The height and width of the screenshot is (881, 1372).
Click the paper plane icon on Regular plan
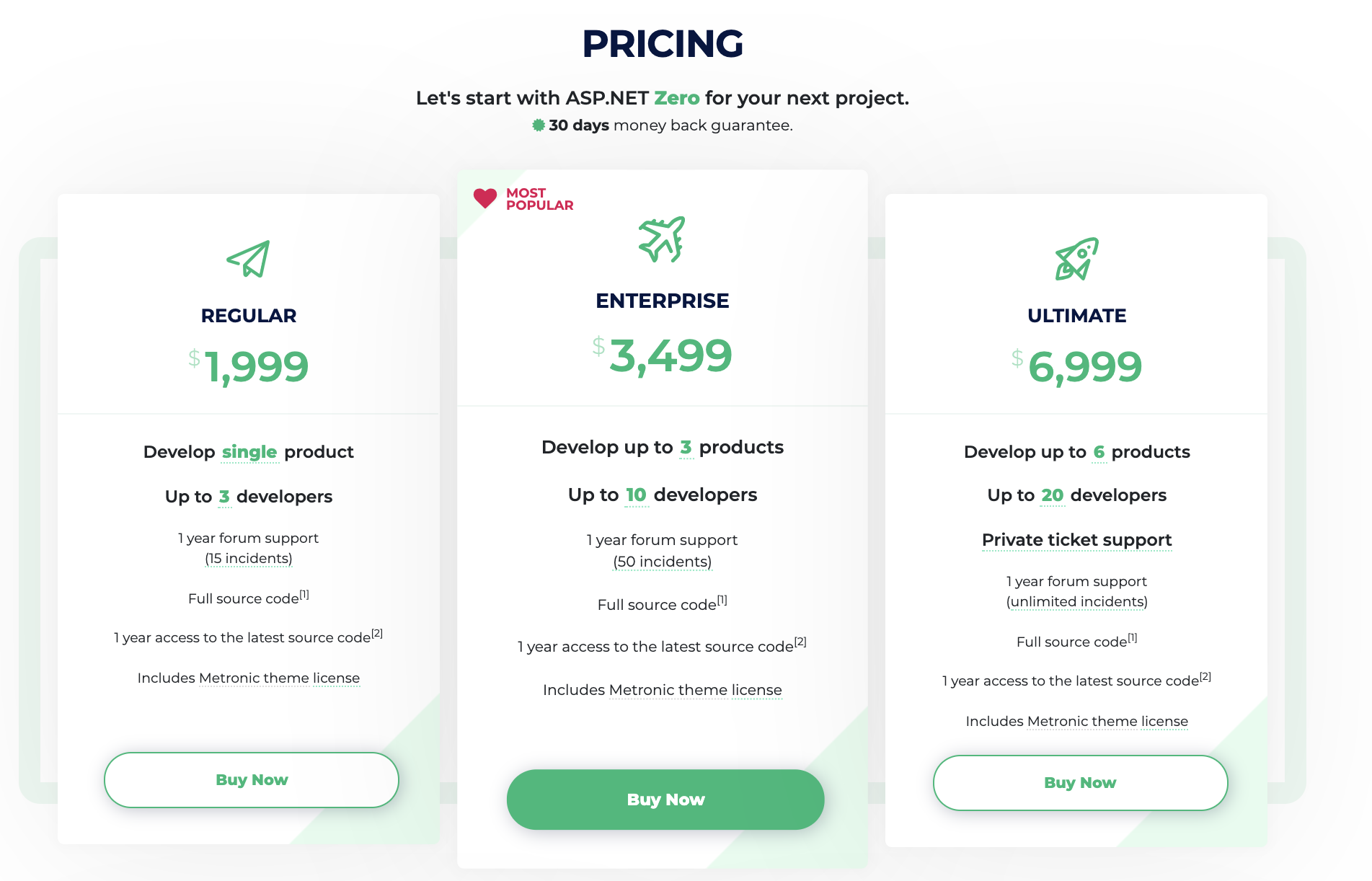249,259
